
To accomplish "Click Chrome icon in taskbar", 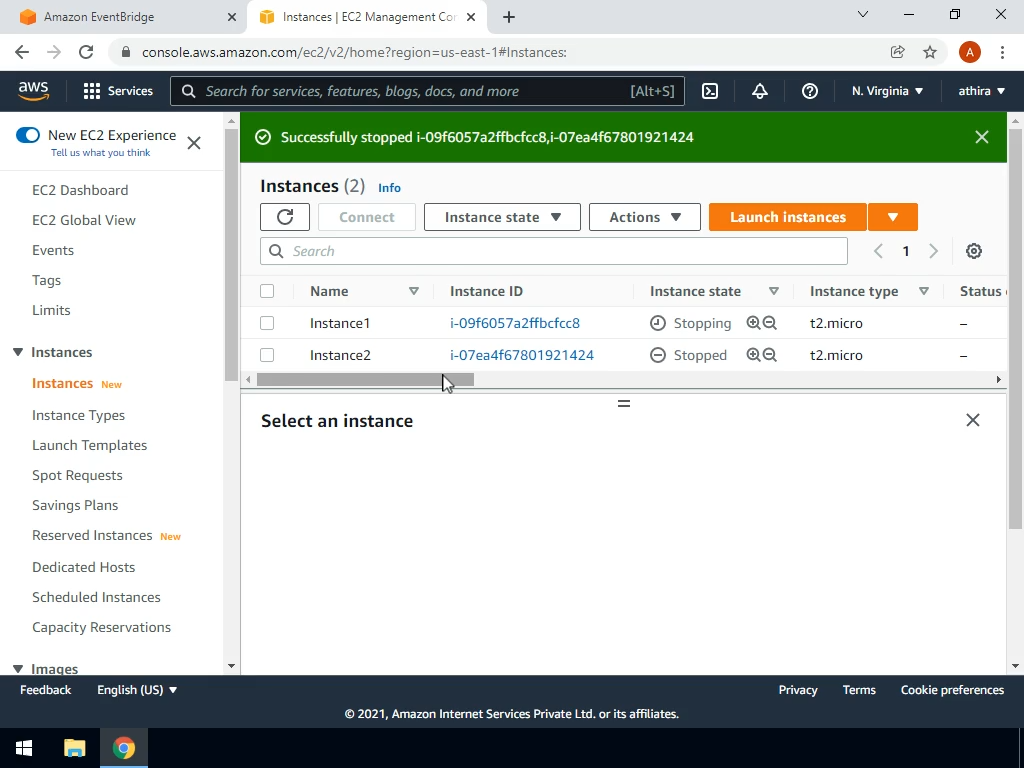I will (x=123, y=748).
